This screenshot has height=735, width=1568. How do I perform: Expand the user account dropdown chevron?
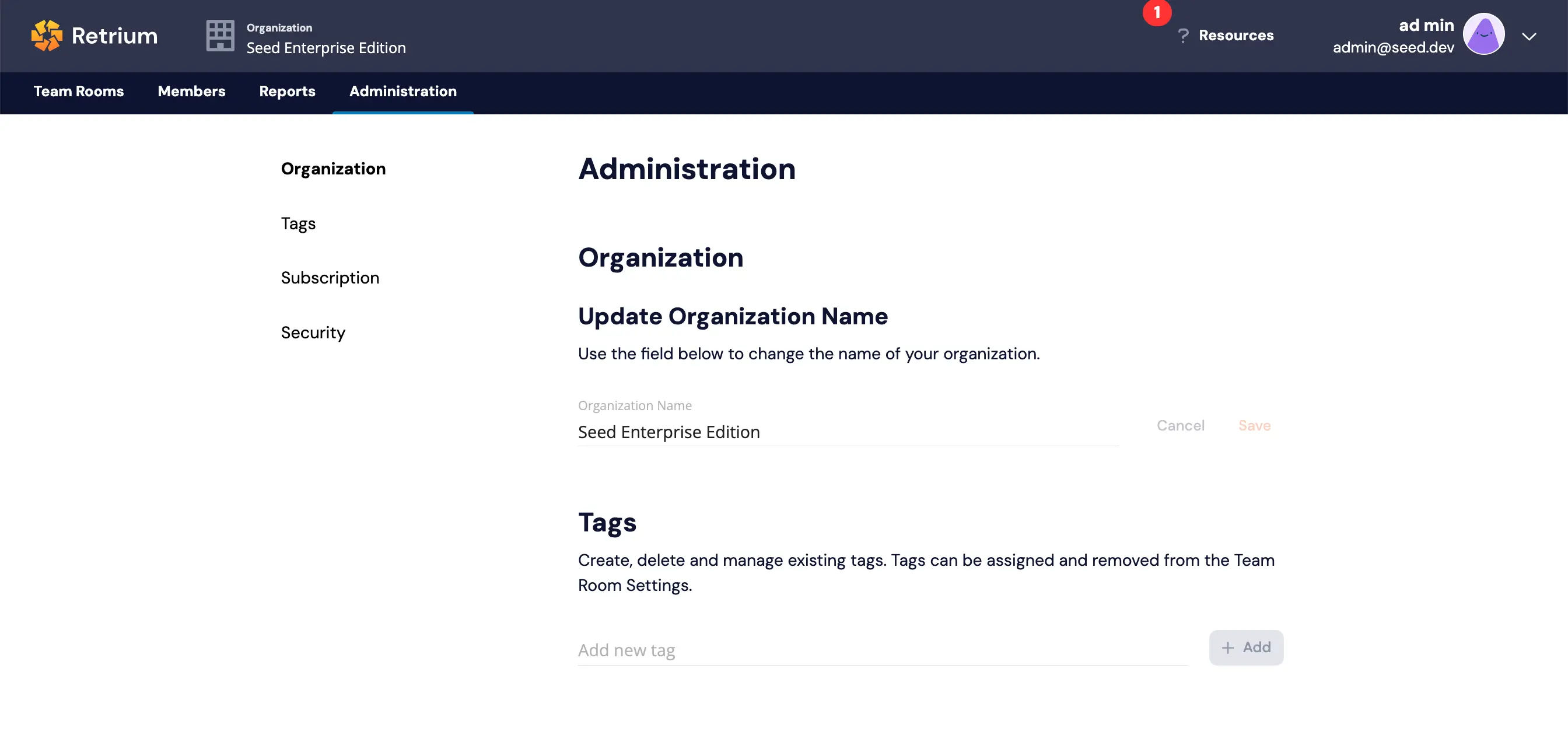click(1529, 37)
